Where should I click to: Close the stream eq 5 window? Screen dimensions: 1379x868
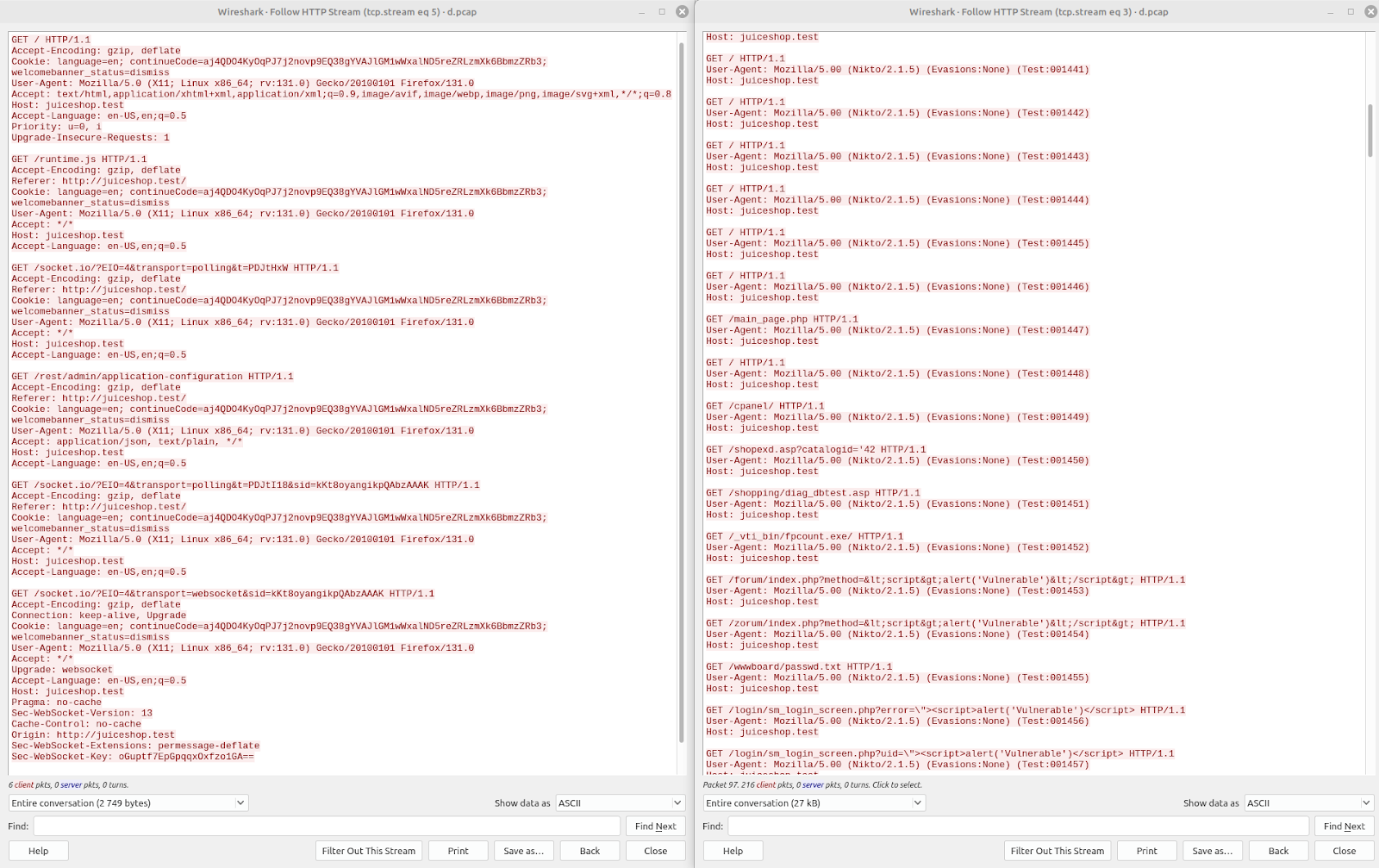click(682, 12)
